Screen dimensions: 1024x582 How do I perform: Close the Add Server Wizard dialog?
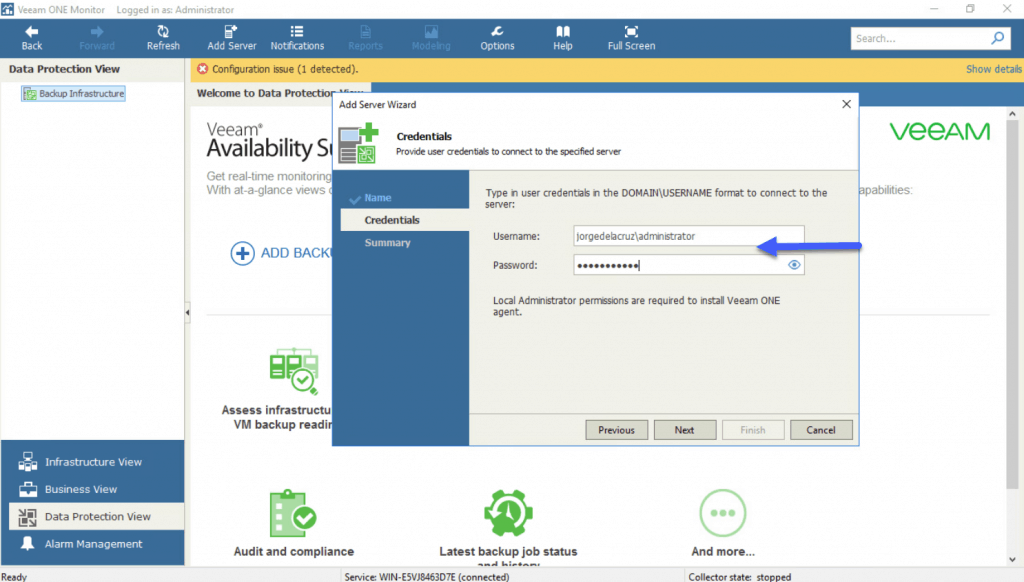click(846, 104)
